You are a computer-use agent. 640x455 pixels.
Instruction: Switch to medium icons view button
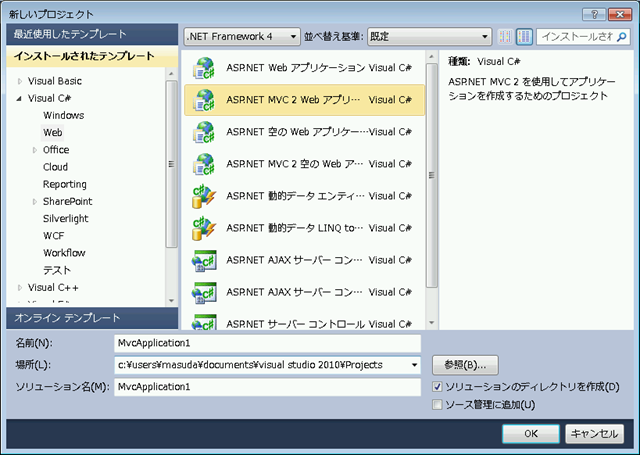point(506,37)
